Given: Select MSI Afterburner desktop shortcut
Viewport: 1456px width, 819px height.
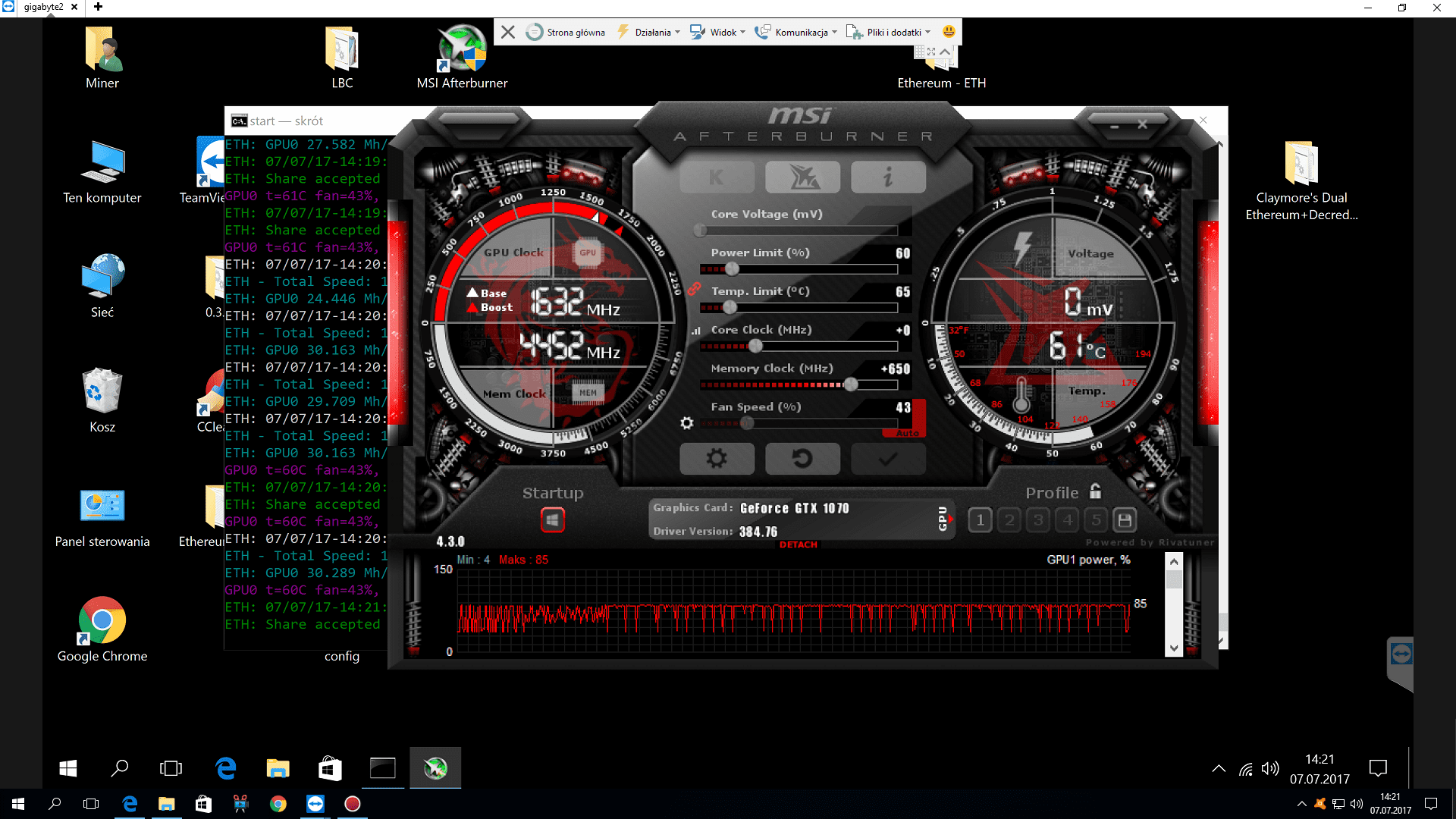Looking at the screenshot, I should (462, 58).
